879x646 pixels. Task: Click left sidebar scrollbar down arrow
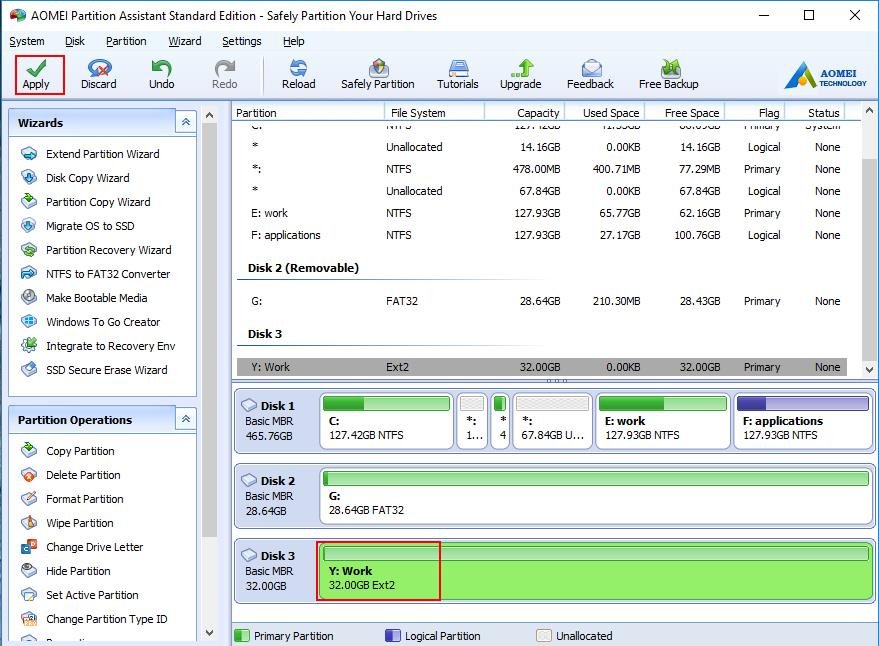pos(209,633)
